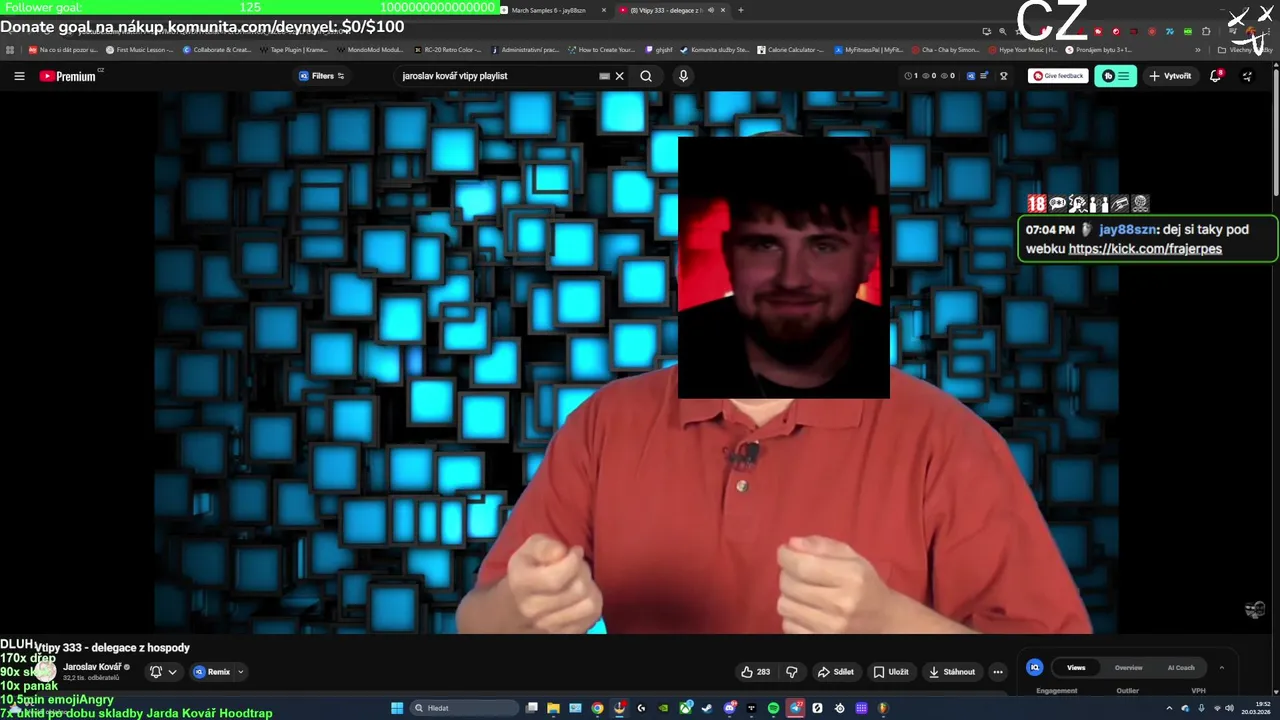The width and height of the screenshot is (1280, 720).
Task: Select the vidIQ Views tab
Action: (x=1076, y=667)
